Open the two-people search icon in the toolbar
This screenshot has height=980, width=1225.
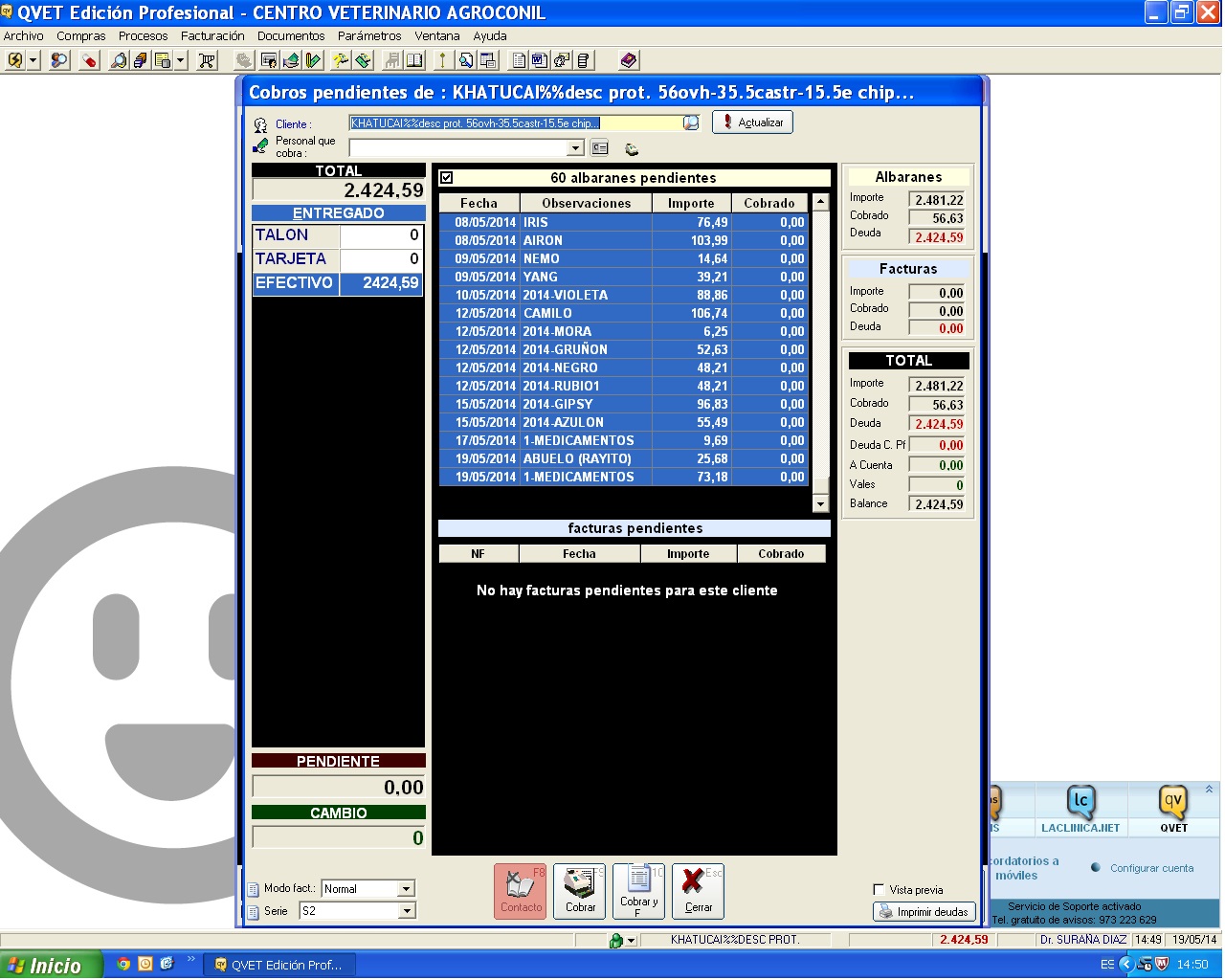[x=59, y=60]
